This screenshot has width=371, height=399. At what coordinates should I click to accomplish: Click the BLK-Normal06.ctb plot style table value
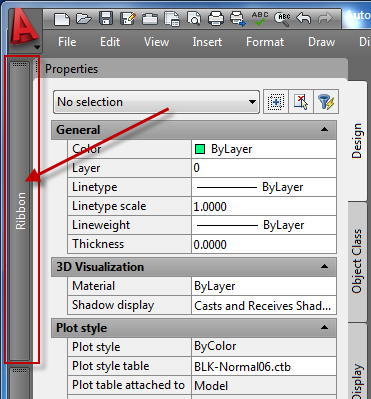[x=264, y=366]
